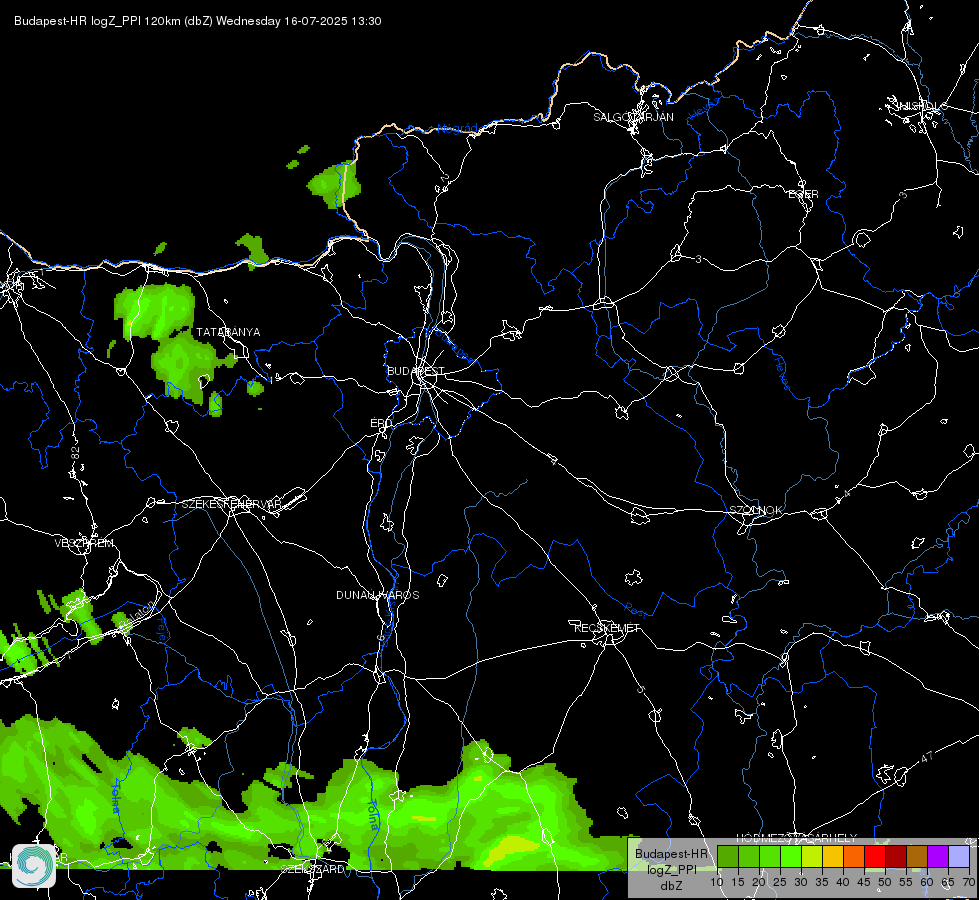Click the legend scale value 70
Screen dimensions: 979x900
tap(968, 883)
